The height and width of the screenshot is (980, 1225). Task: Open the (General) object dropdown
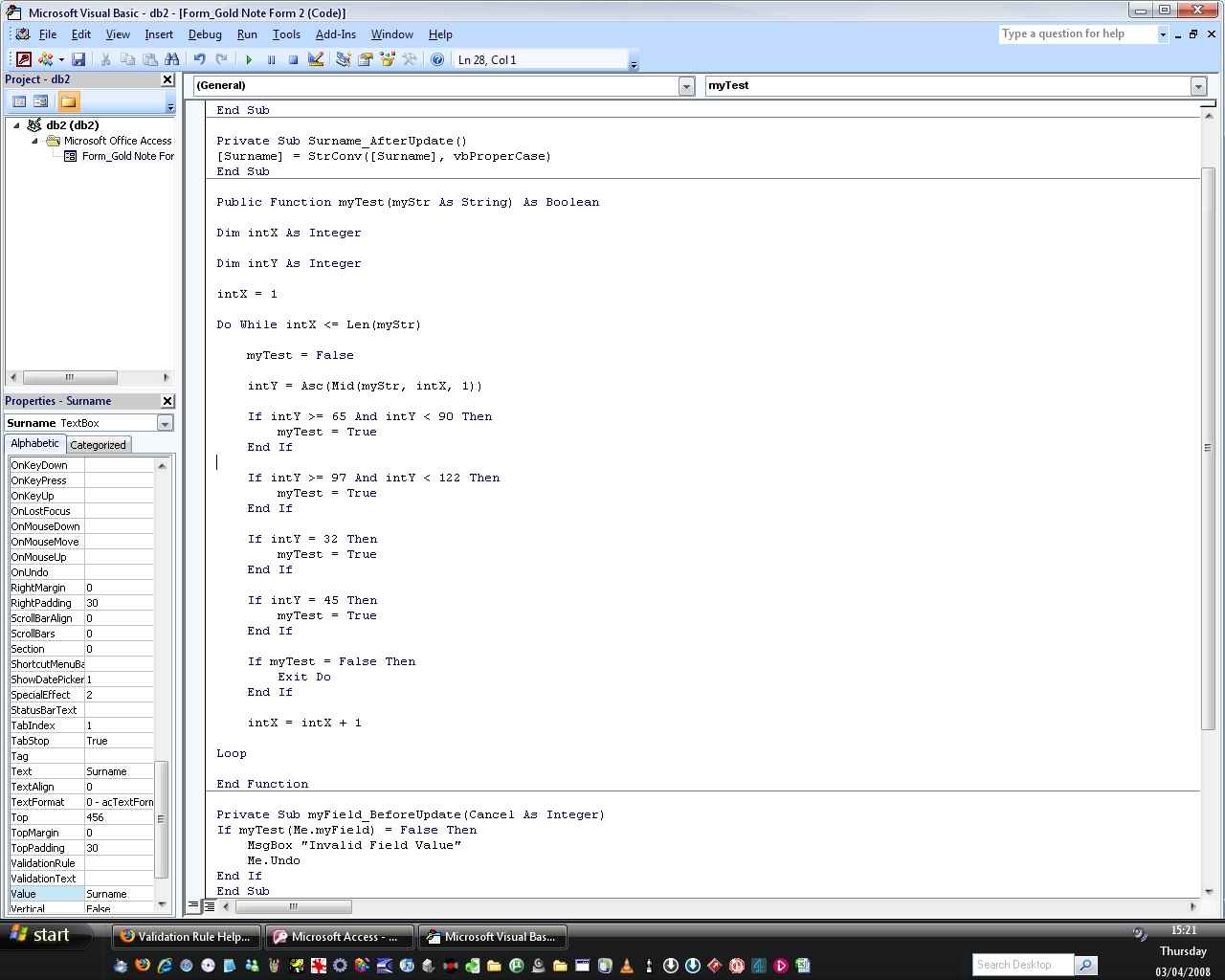(x=686, y=86)
